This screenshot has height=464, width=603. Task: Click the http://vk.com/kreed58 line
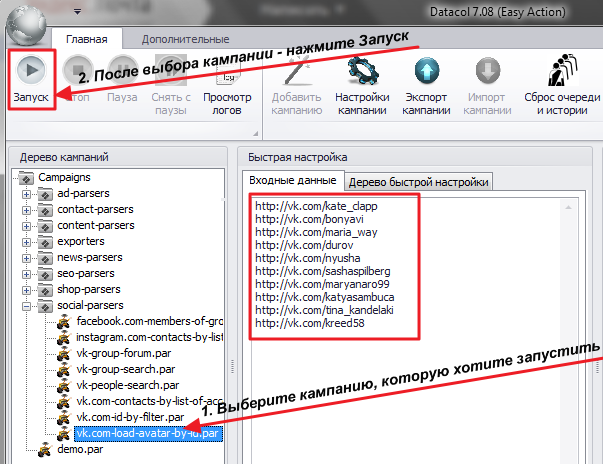[310, 323]
